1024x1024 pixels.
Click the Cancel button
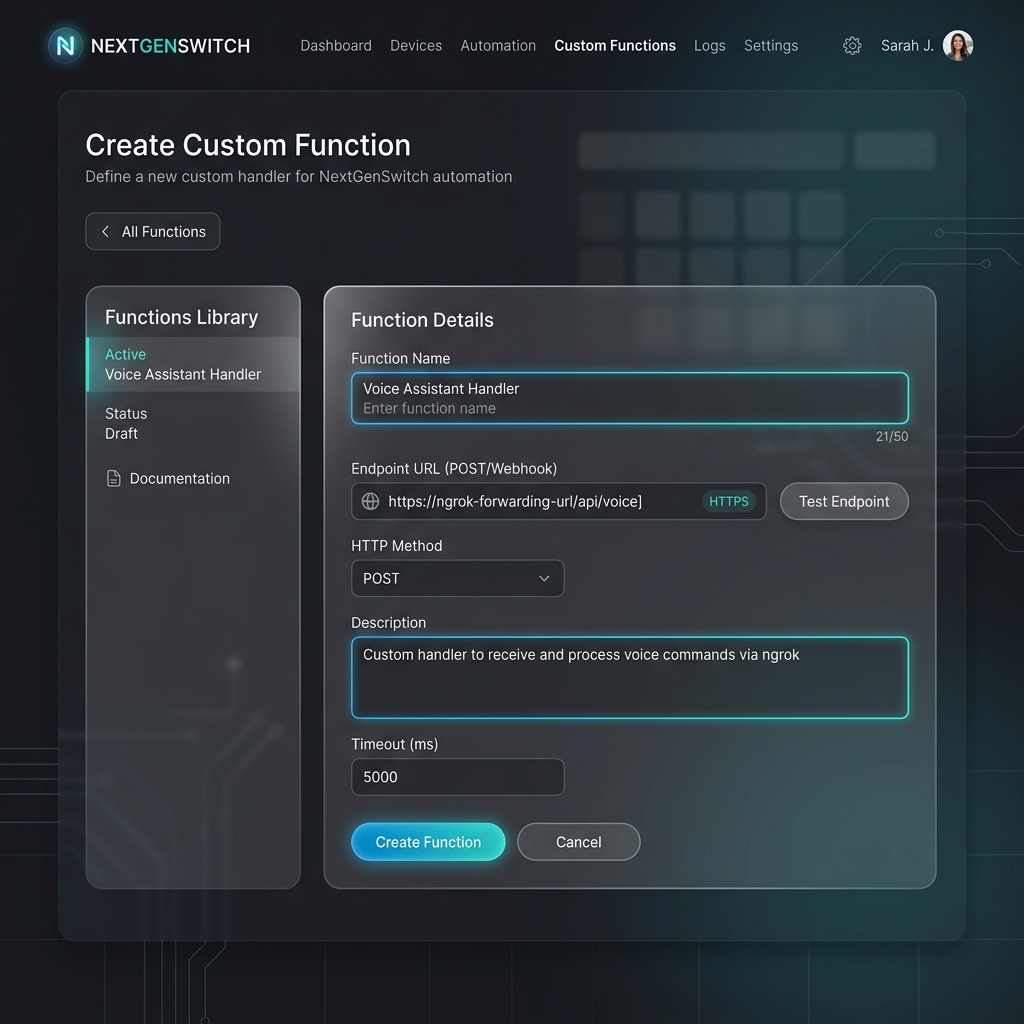click(x=579, y=842)
